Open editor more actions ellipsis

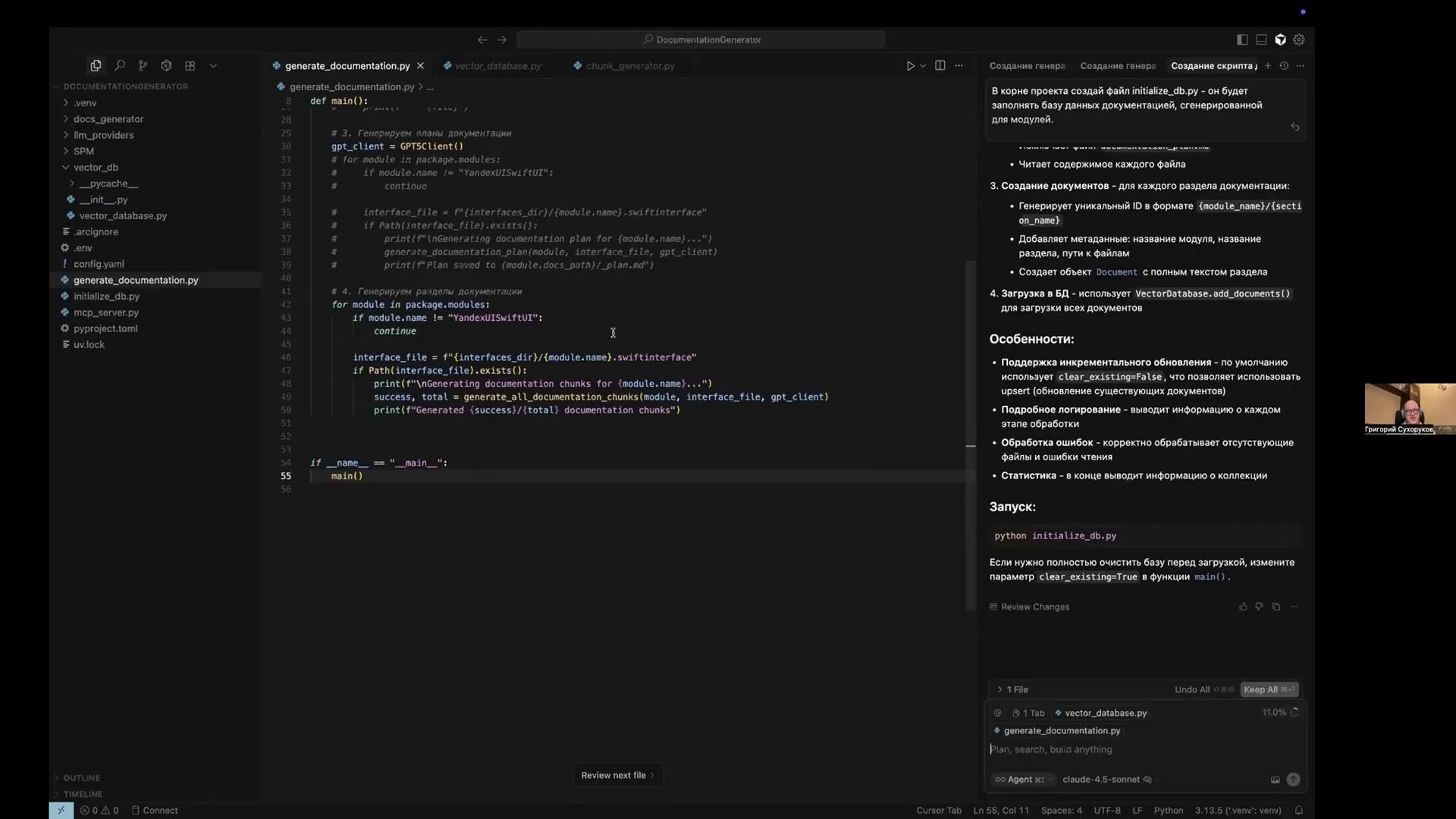tap(959, 66)
